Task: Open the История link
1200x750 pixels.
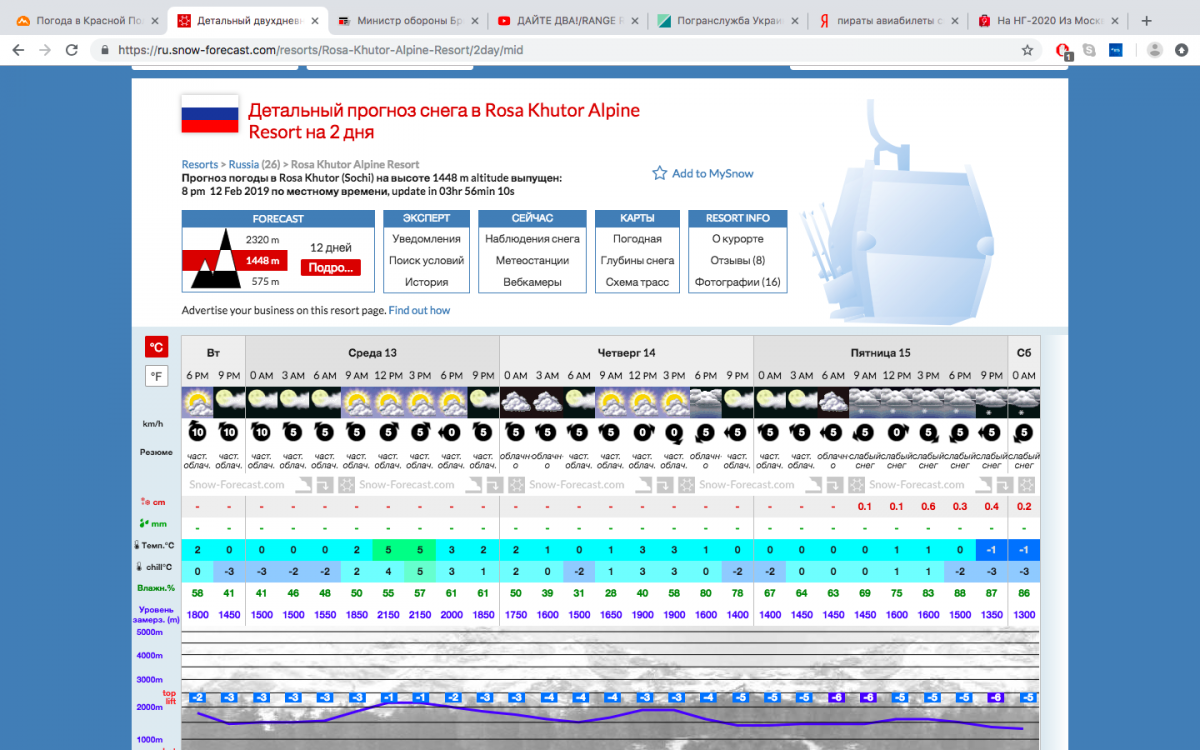Action: coord(427,282)
